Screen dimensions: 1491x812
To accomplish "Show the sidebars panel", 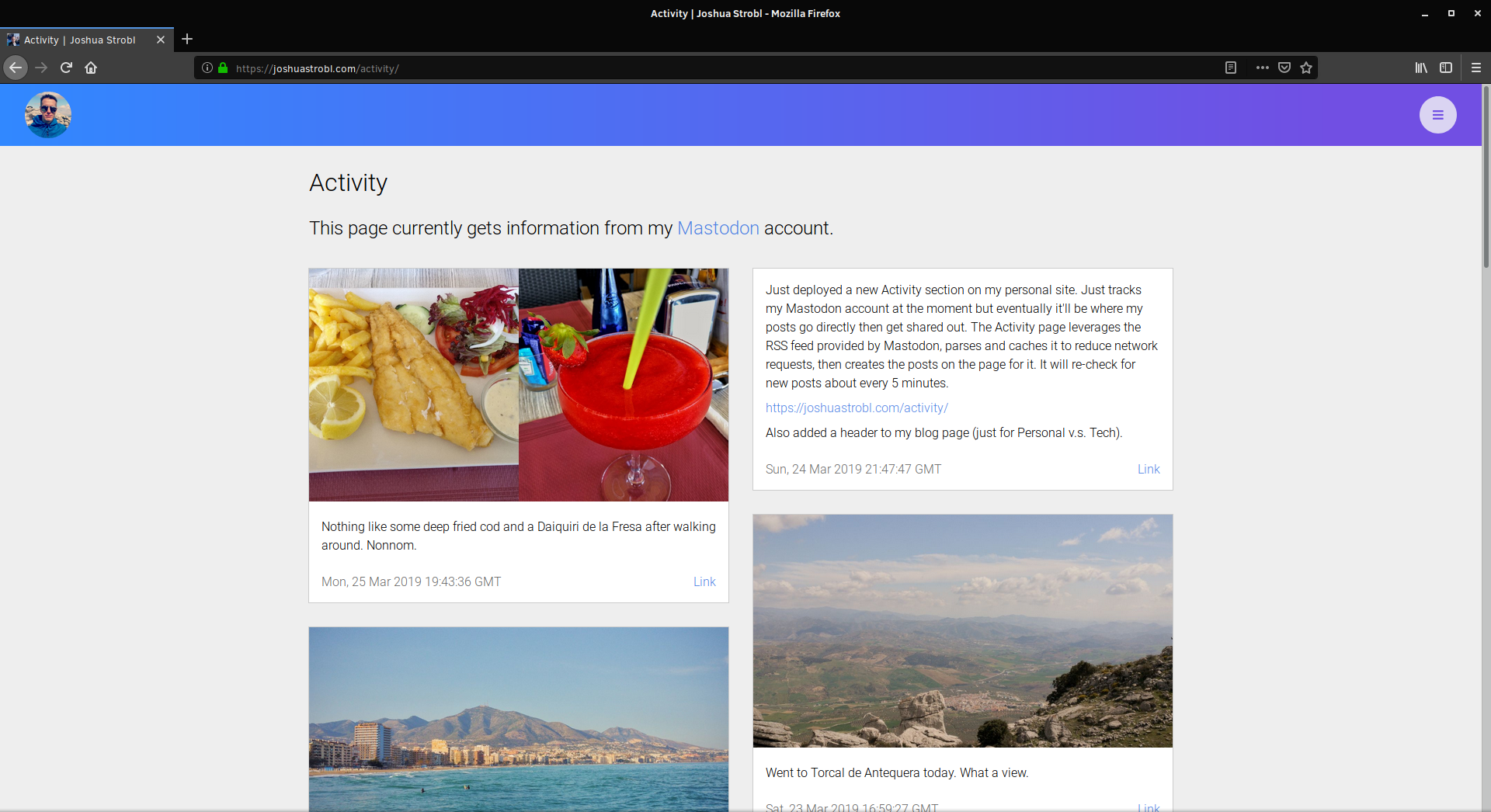I will tap(1446, 68).
